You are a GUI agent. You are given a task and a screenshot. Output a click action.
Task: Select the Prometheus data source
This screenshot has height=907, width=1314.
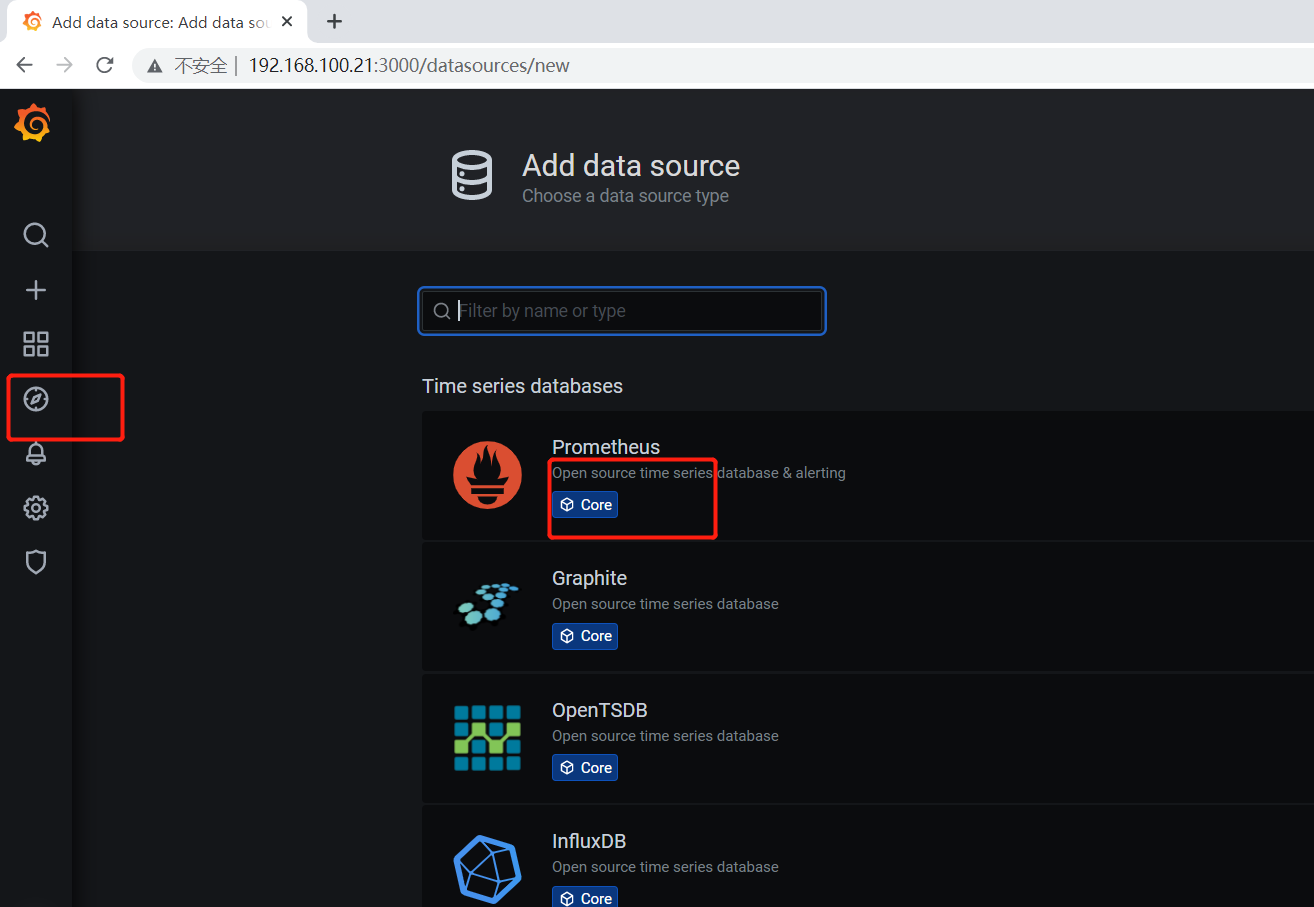pyautogui.click(x=867, y=475)
